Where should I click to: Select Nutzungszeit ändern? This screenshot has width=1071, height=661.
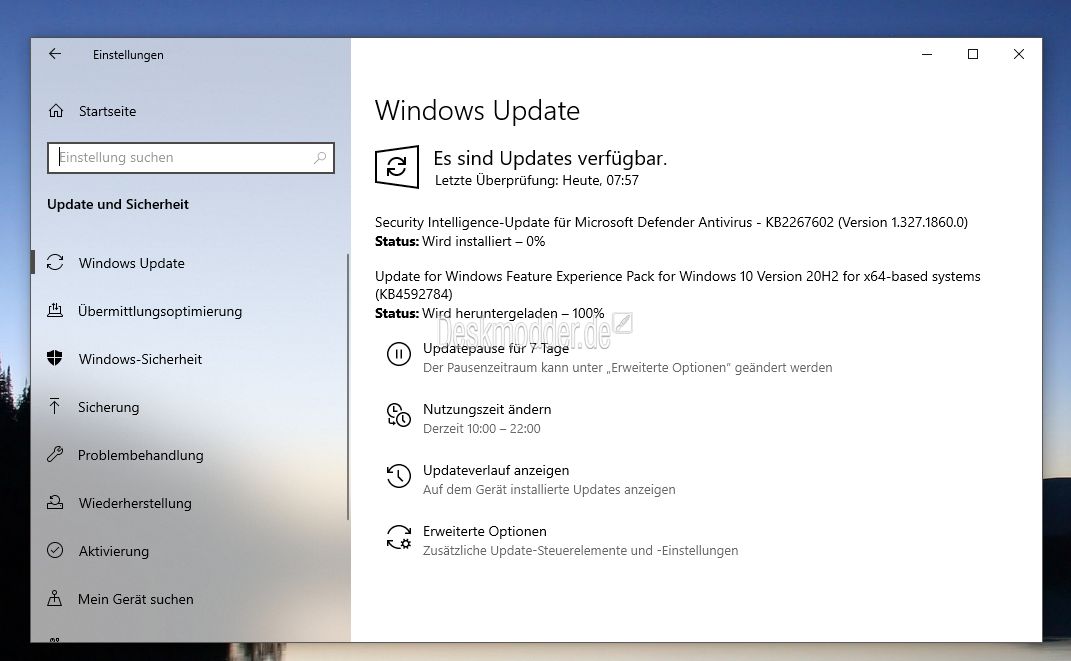(x=487, y=409)
